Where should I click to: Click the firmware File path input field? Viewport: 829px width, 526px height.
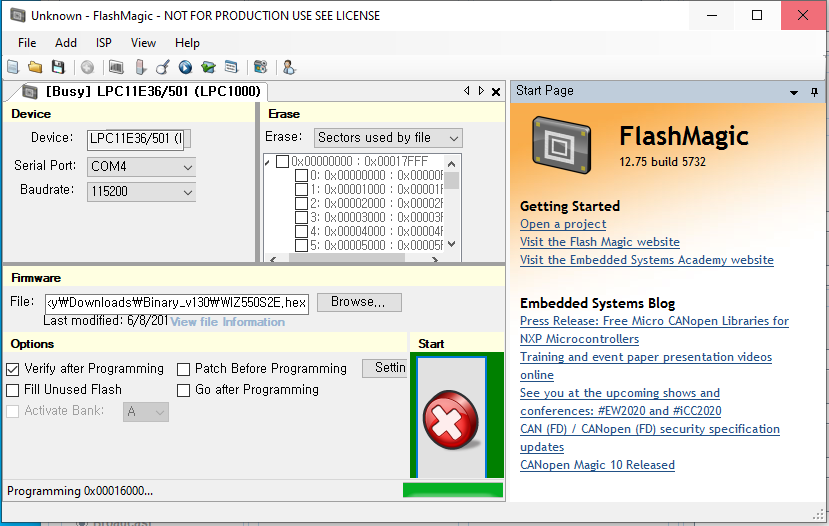[177, 303]
